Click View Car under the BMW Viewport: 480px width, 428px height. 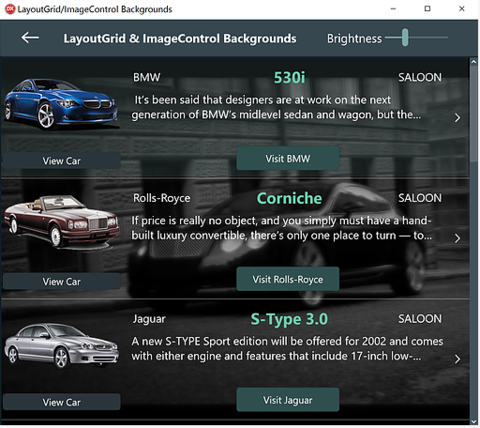(62, 161)
